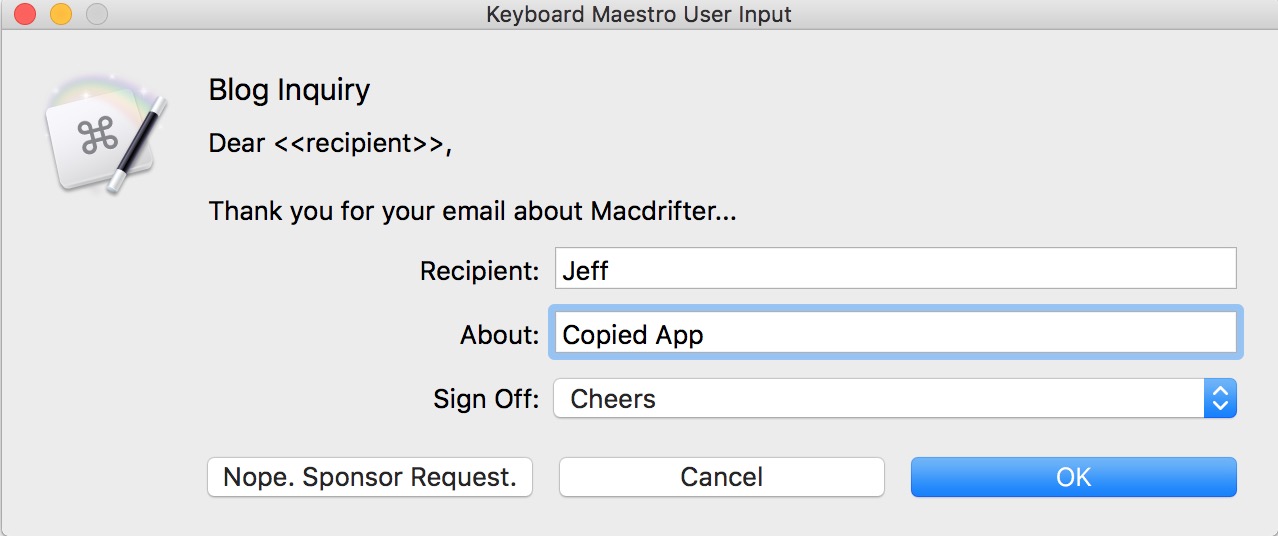
Task: Confirm the dialog with OK
Action: [1074, 477]
